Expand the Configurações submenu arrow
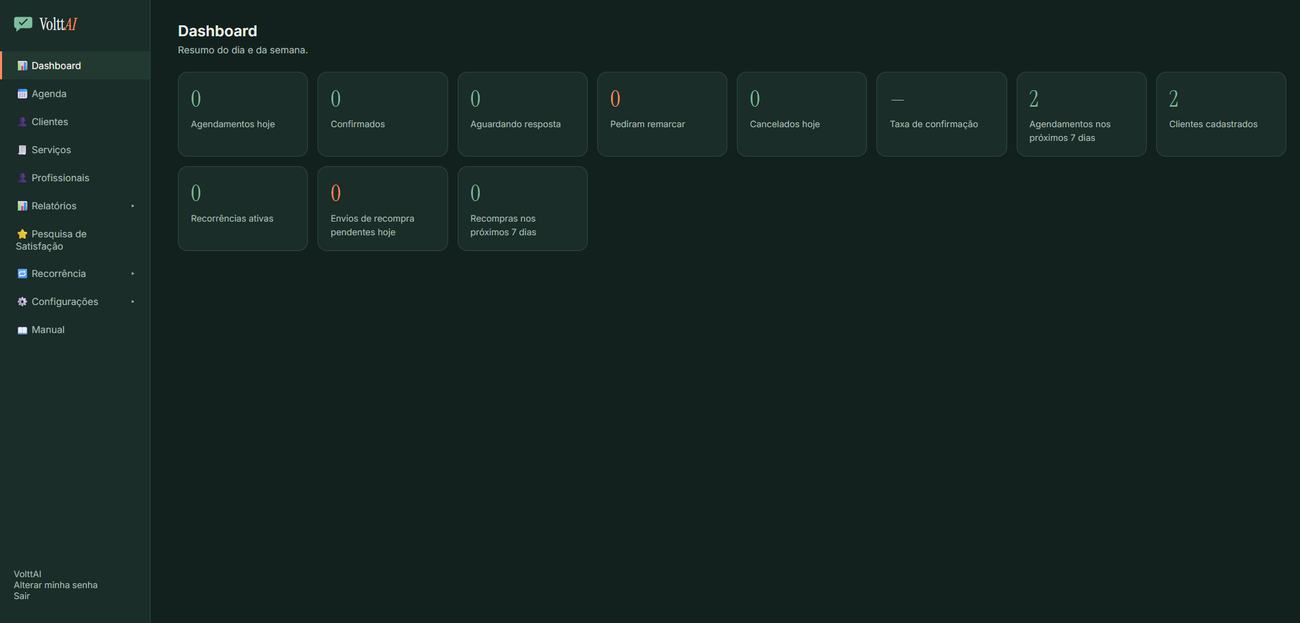 (132, 302)
